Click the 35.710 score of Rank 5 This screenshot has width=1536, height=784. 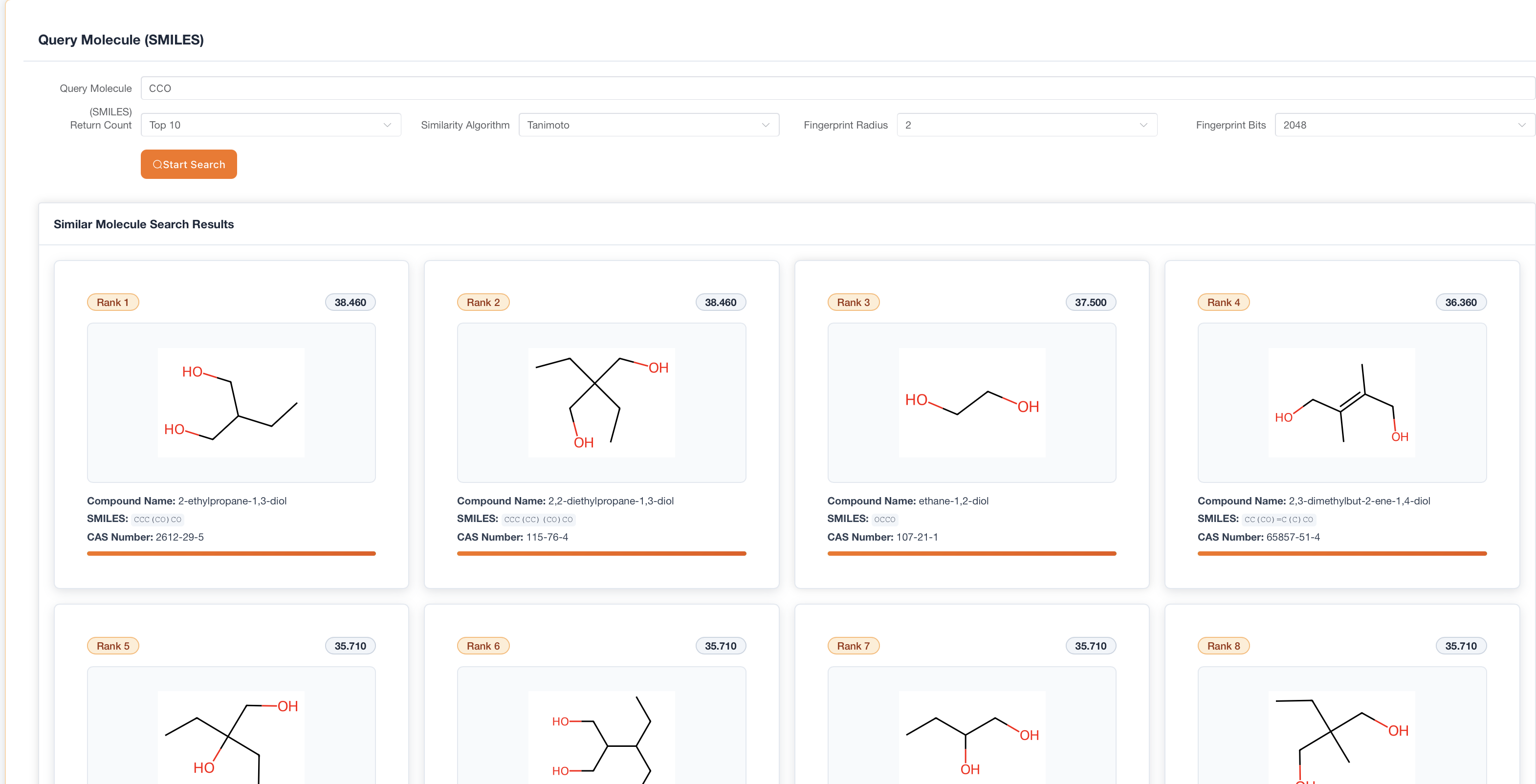tap(350, 646)
